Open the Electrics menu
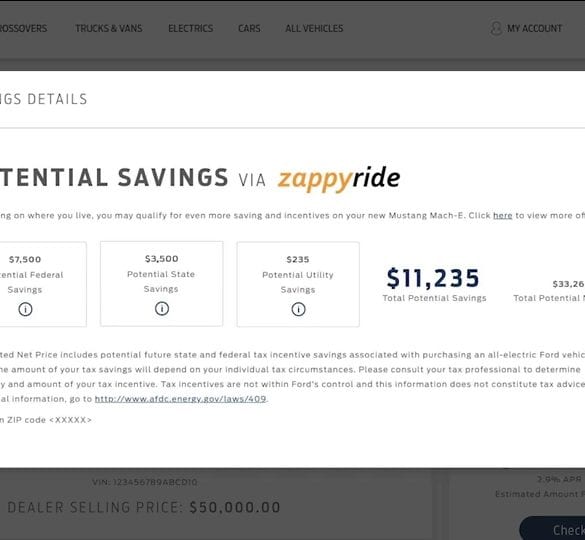The width and height of the screenshot is (585, 540). (x=191, y=28)
